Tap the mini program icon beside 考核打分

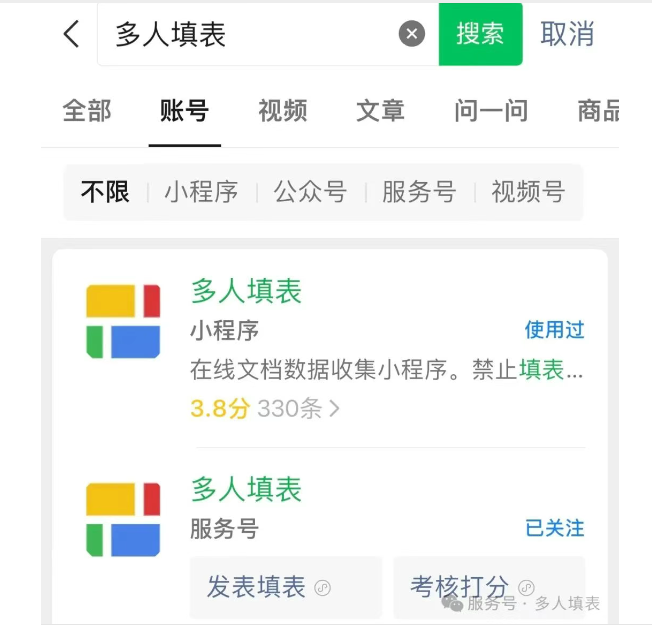(526, 588)
